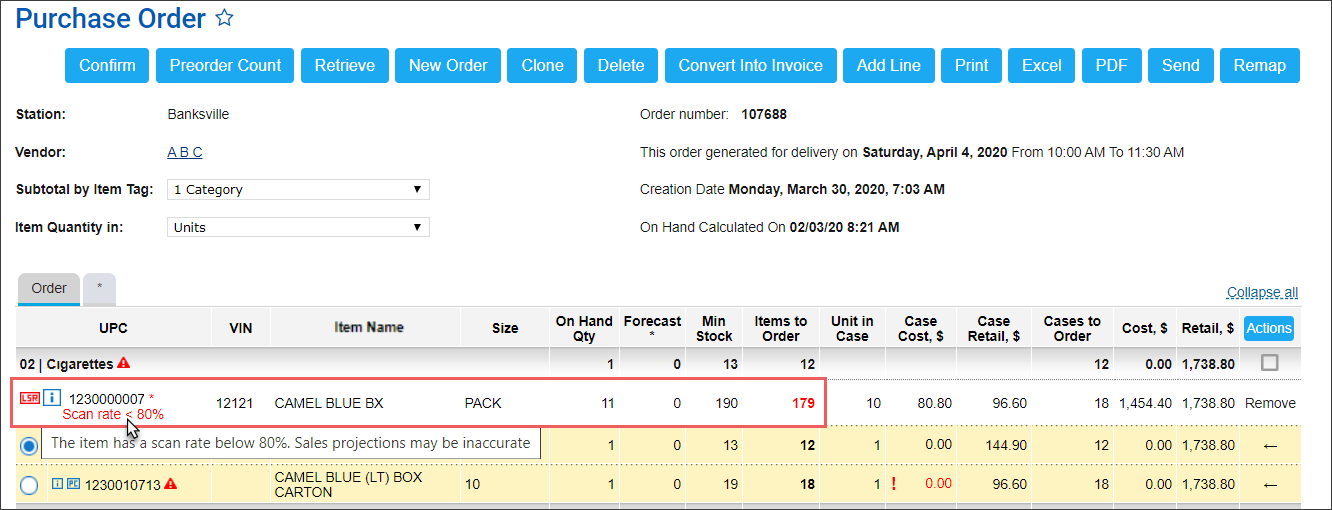Screen dimensions: 1332x510
Task: Click the favorite star next to Purchase Order
Action: (225, 18)
